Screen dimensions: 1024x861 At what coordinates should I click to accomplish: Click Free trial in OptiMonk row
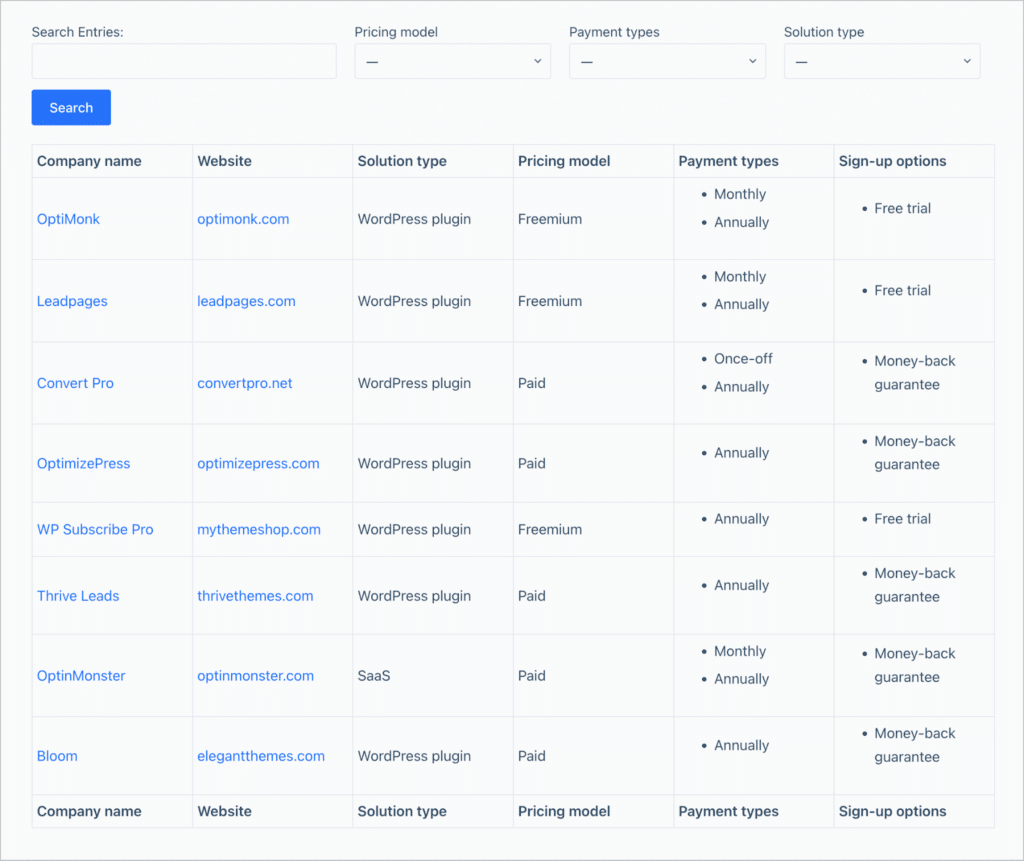coord(903,208)
